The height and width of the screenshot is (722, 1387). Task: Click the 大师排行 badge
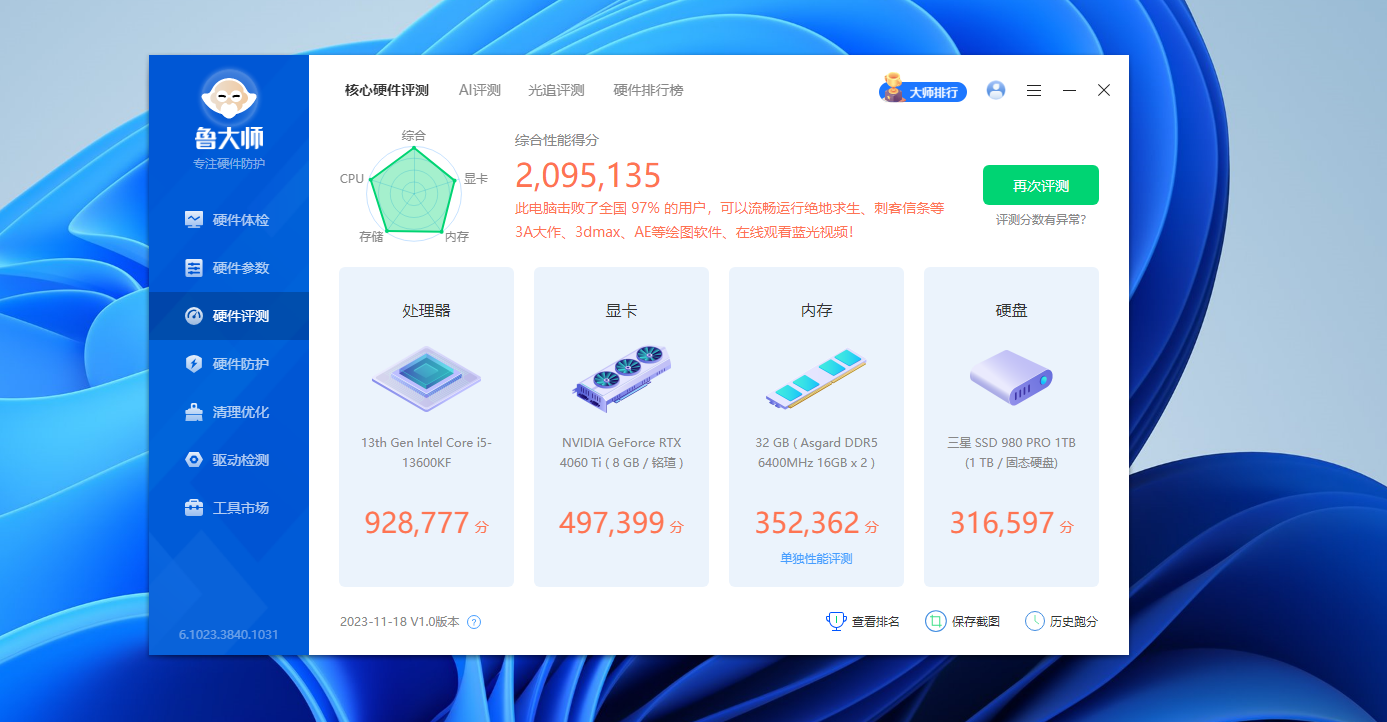[x=922, y=91]
